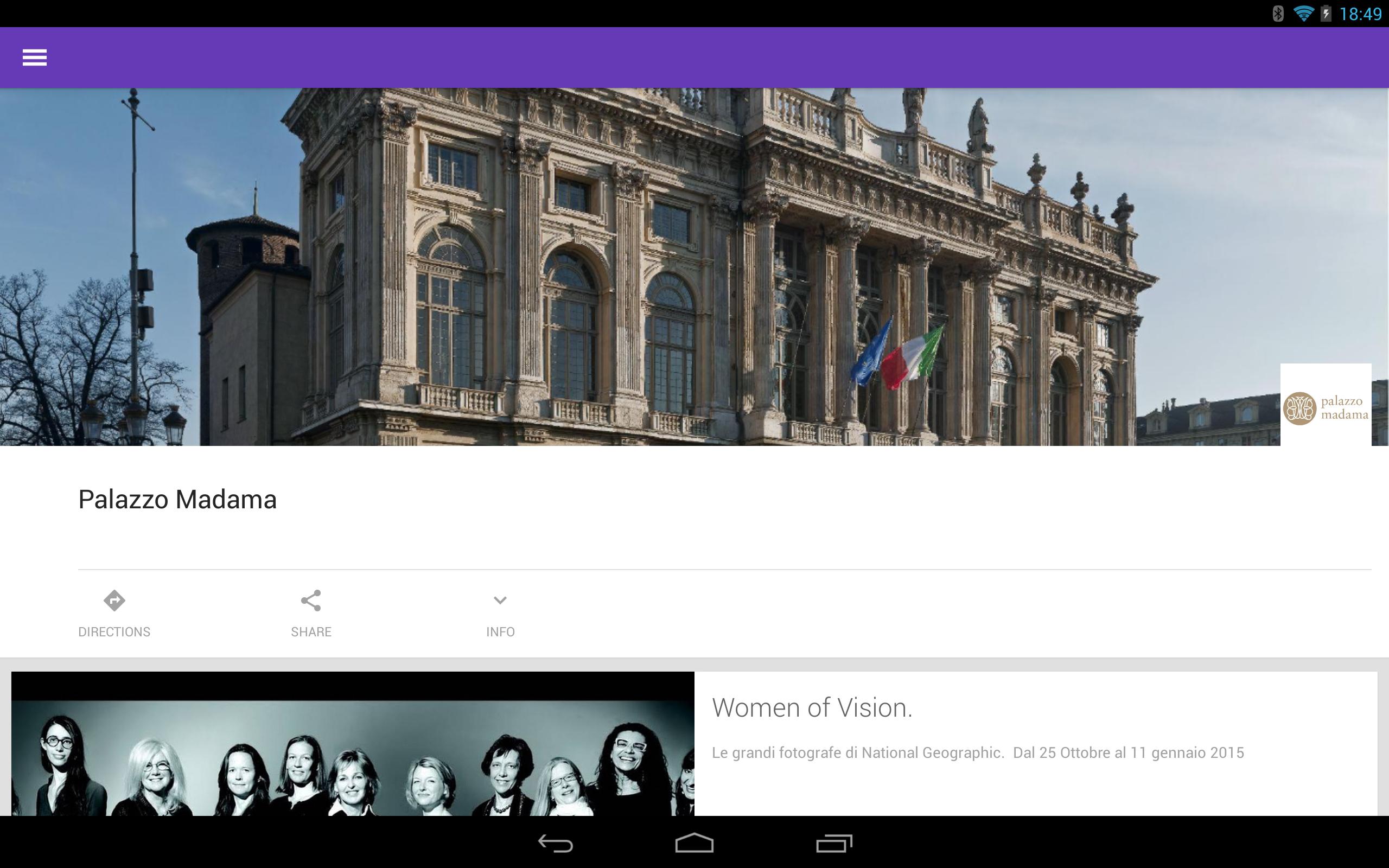Click the Palazzo Madama heading text
The width and height of the screenshot is (1389, 868).
pyautogui.click(x=177, y=500)
